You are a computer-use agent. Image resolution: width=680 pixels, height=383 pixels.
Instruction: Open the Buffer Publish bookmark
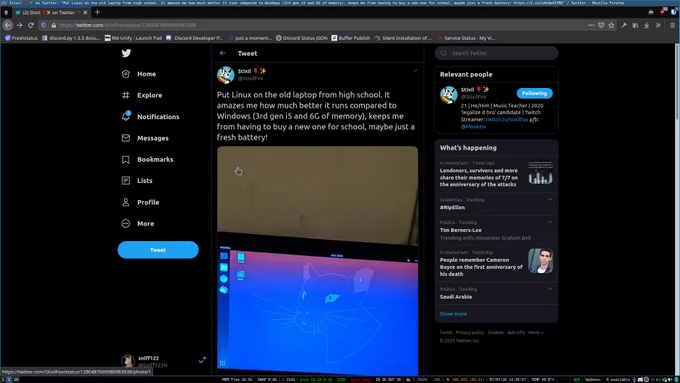351,38
